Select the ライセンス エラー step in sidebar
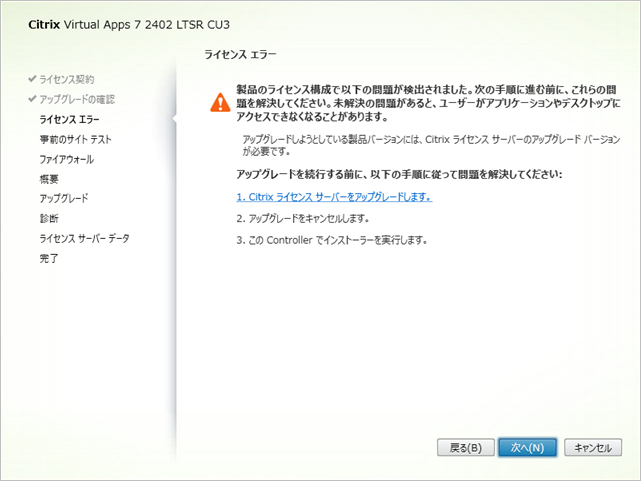Viewport: 641px width, 481px height. tap(71, 119)
